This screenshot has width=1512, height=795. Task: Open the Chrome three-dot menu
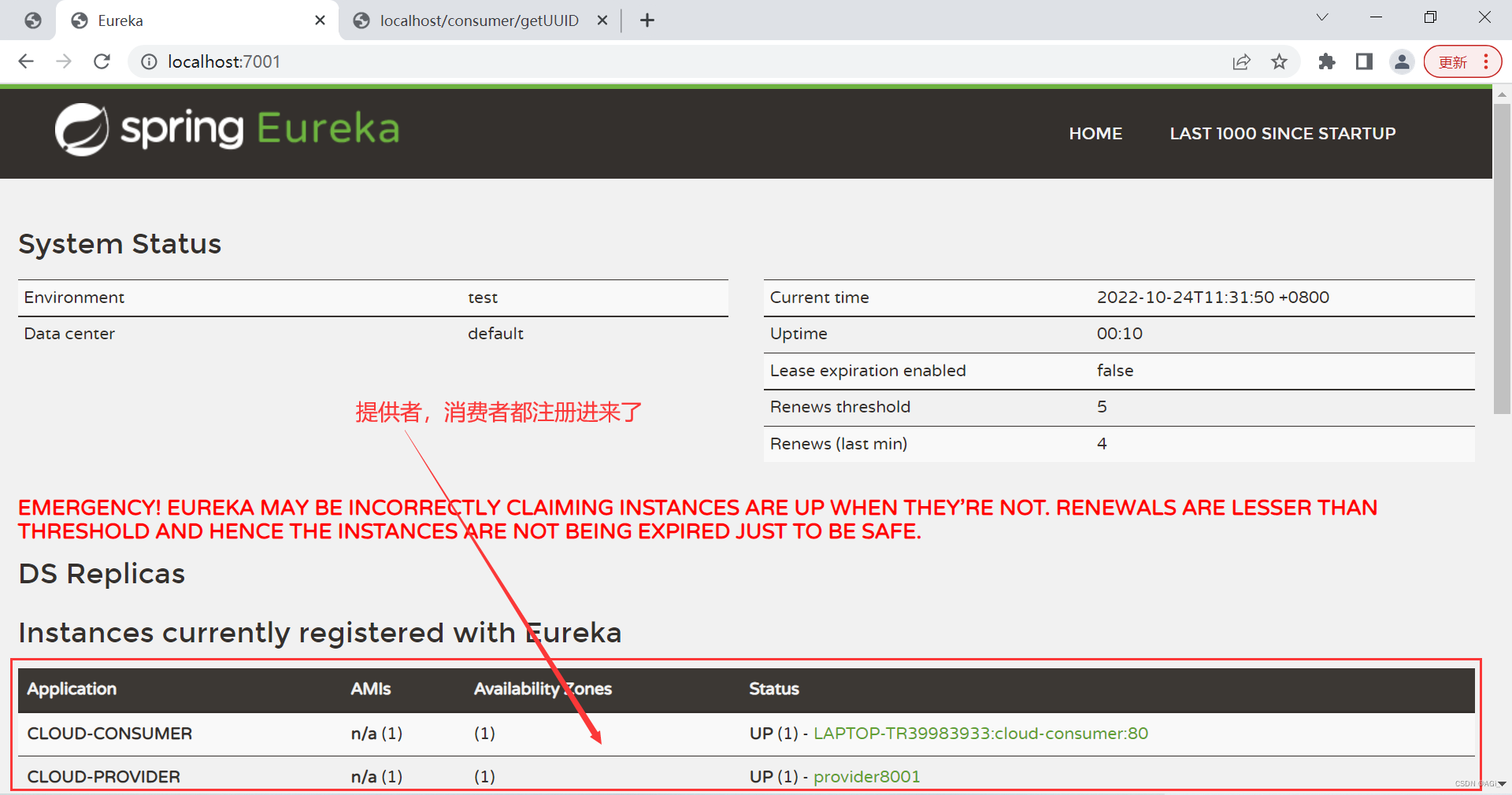1488,61
